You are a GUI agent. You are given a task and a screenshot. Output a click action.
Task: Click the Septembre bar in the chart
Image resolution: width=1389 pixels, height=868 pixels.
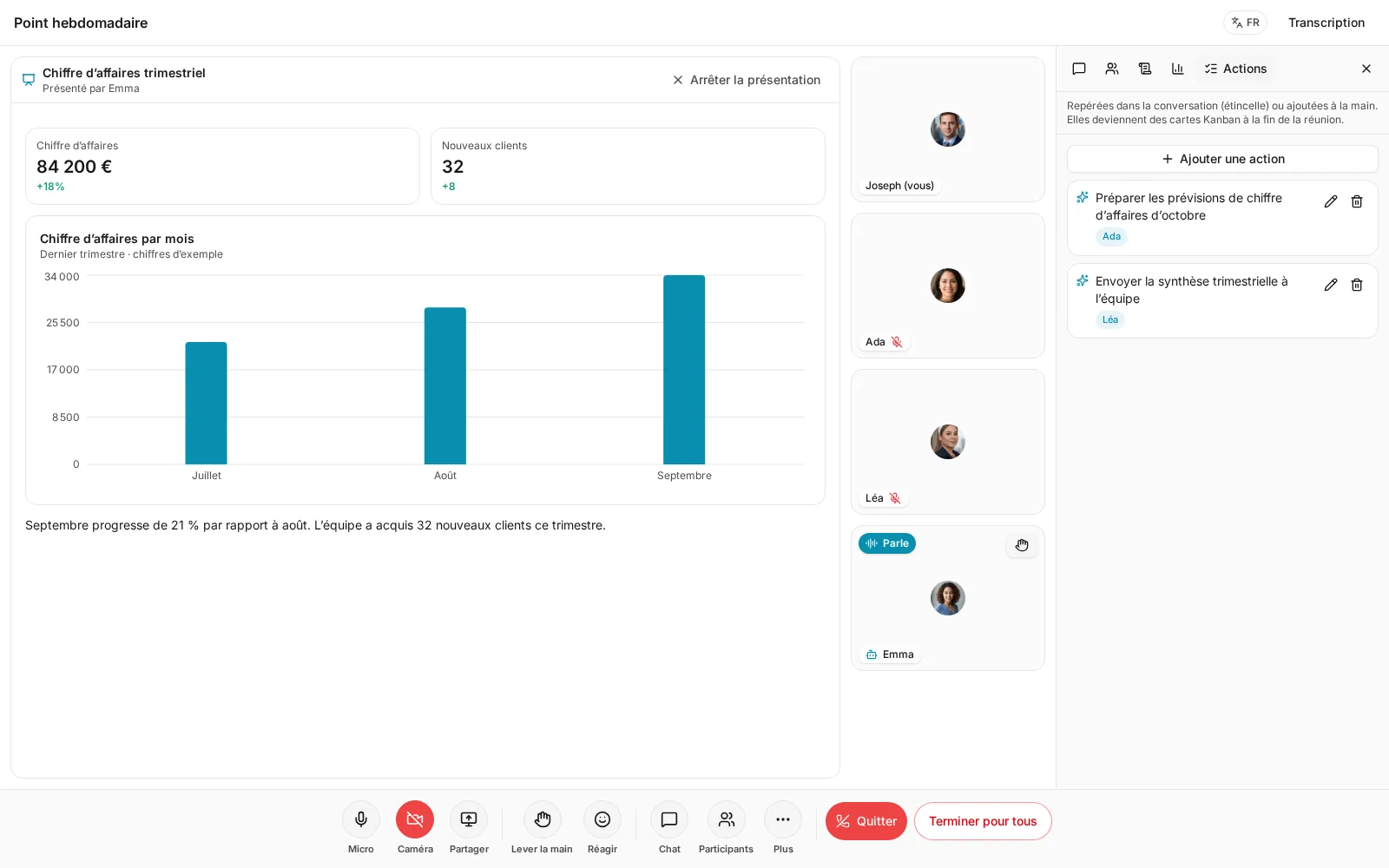[684, 370]
